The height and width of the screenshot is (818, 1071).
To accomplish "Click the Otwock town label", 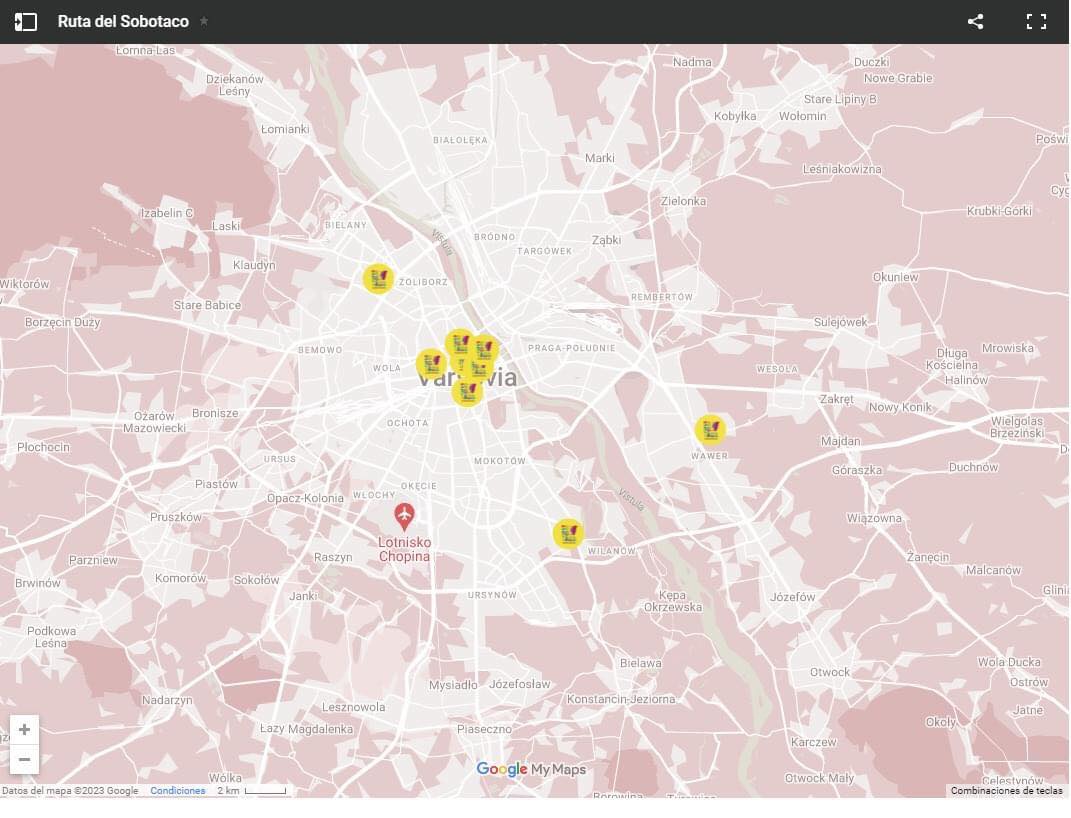I will (830, 672).
